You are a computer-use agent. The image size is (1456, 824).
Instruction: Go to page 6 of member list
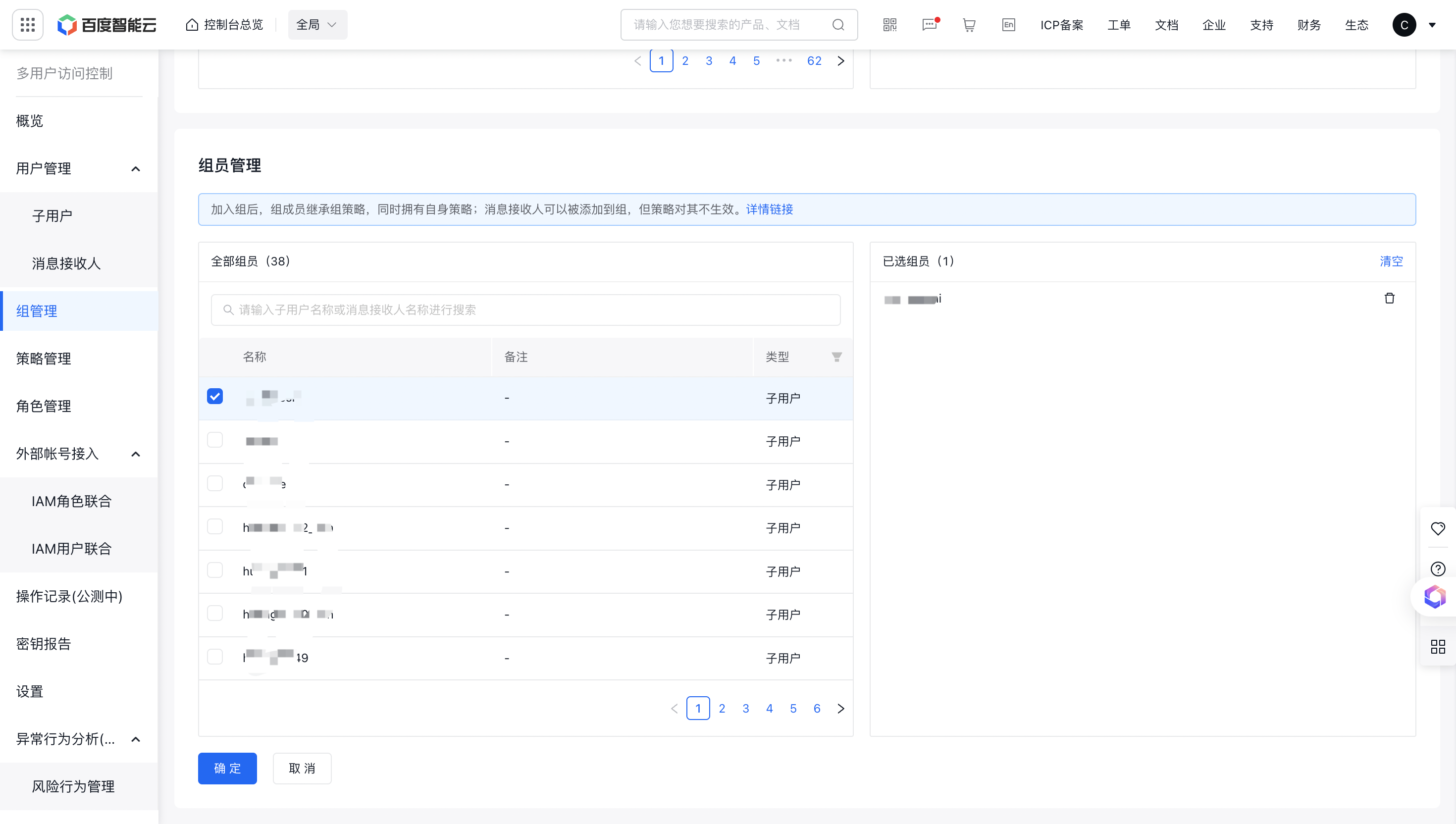(817, 709)
